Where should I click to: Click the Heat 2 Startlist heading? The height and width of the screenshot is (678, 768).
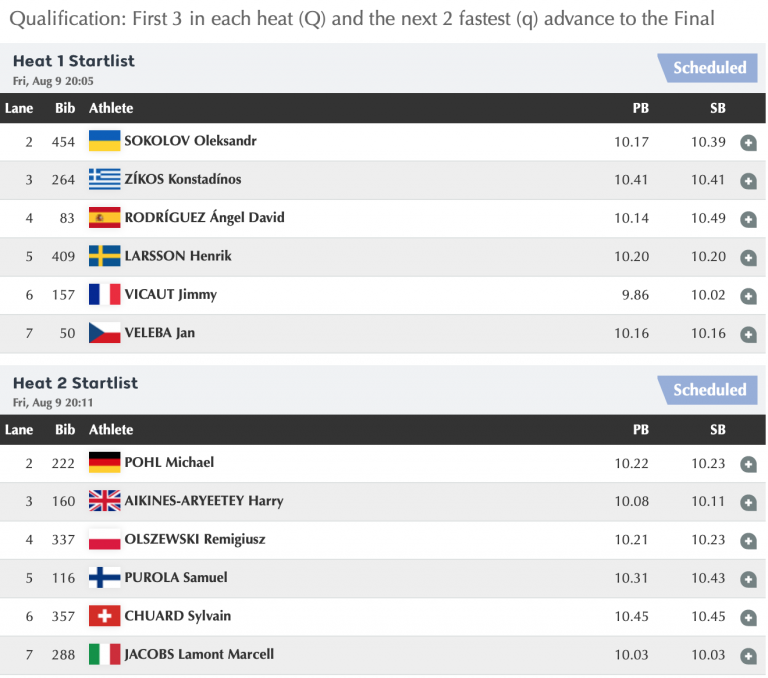click(75, 383)
